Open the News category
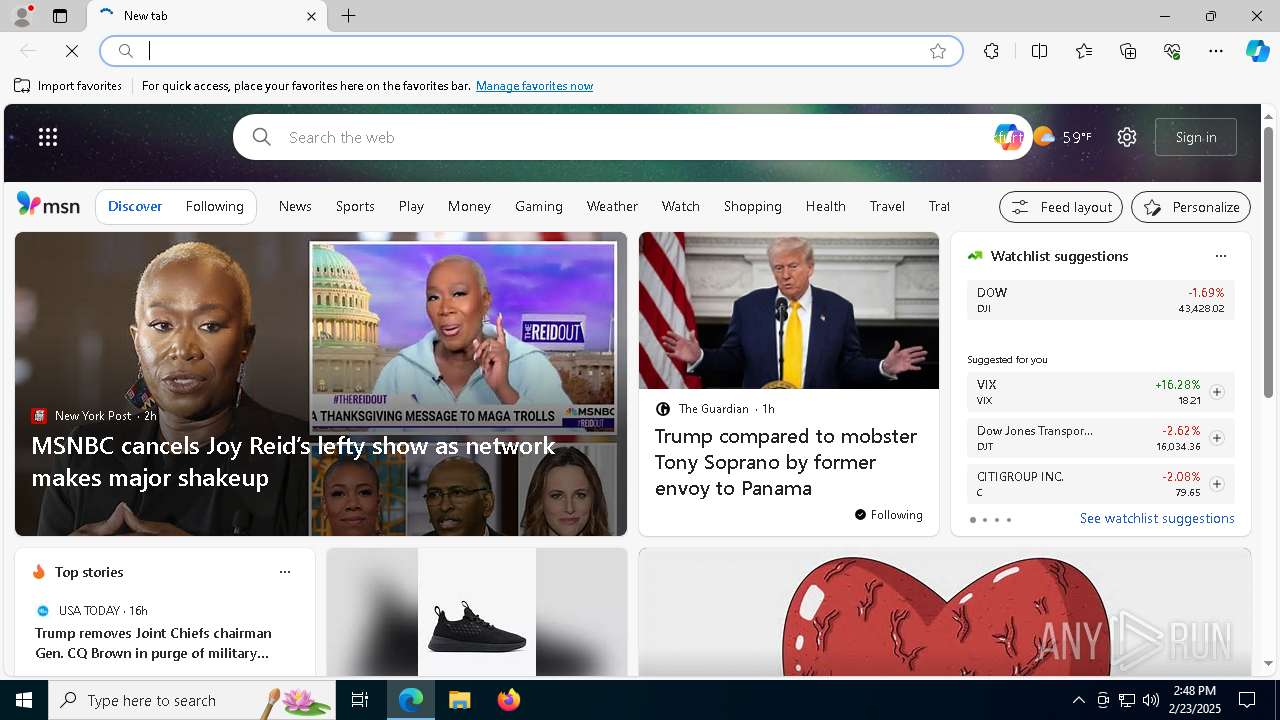 [295, 206]
